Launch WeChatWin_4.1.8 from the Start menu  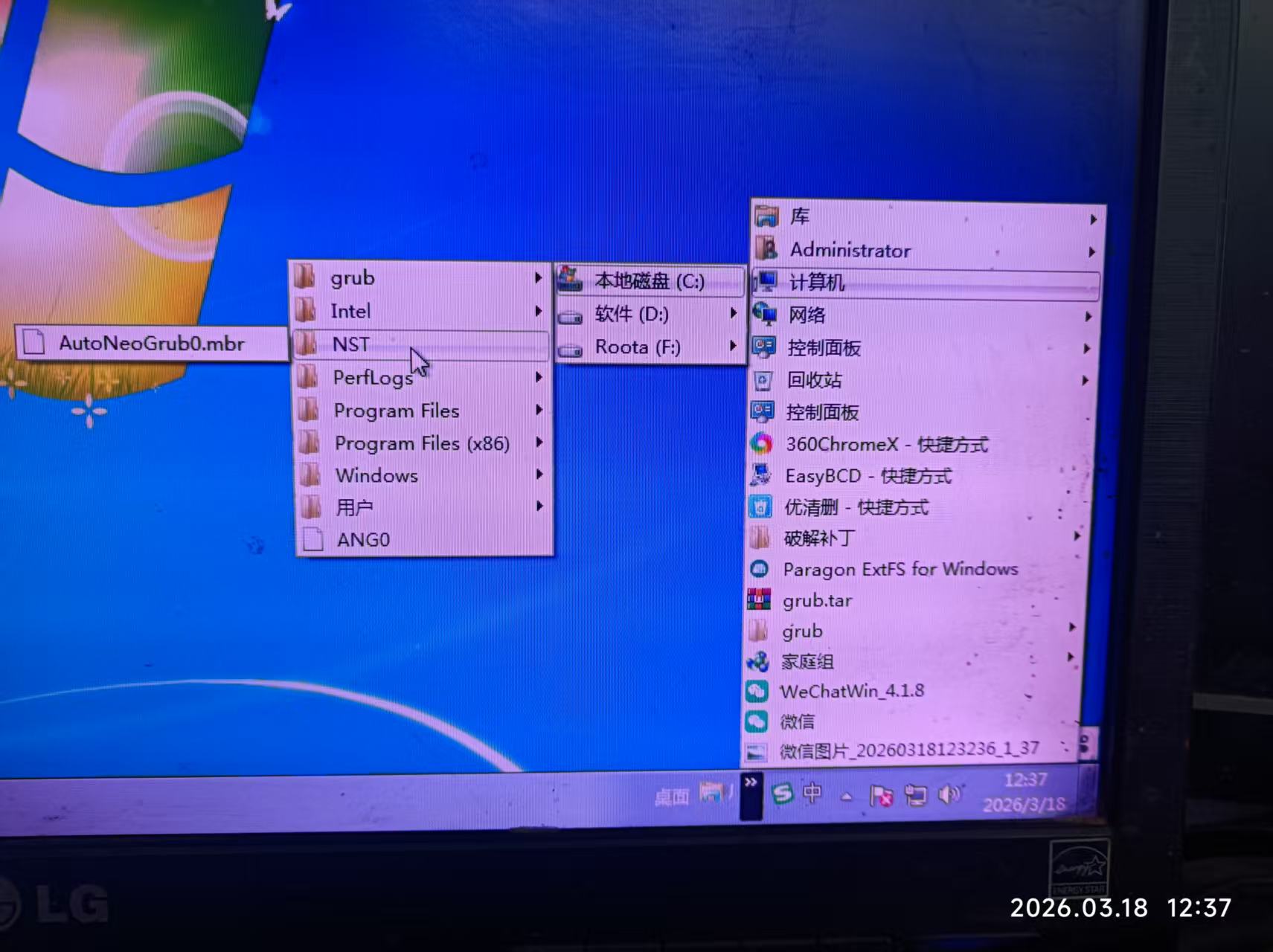[853, 691]
